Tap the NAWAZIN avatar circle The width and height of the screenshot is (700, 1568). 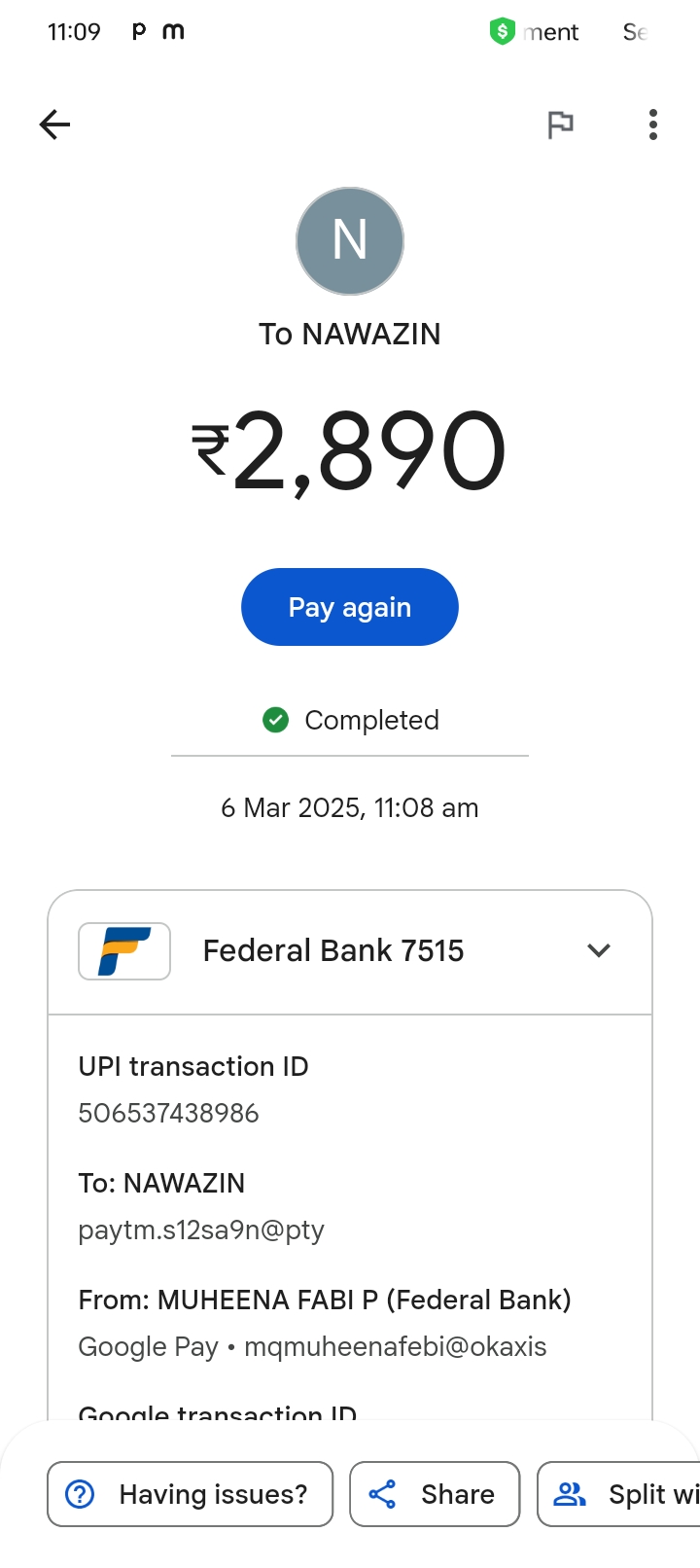point(350,241)
